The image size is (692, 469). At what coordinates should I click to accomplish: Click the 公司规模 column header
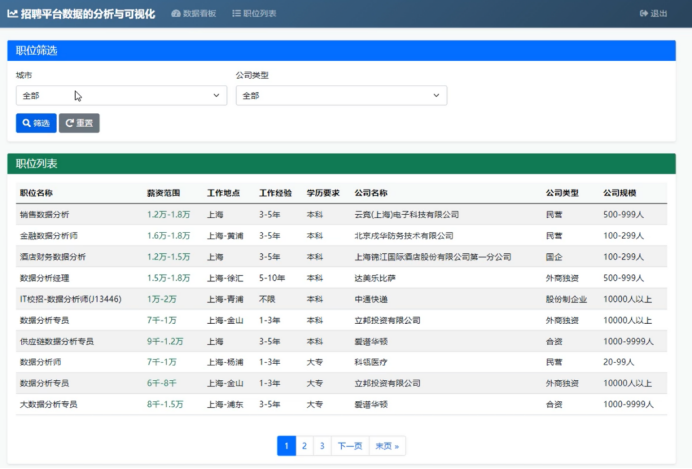pyautogui.click(x=620, y=193)
